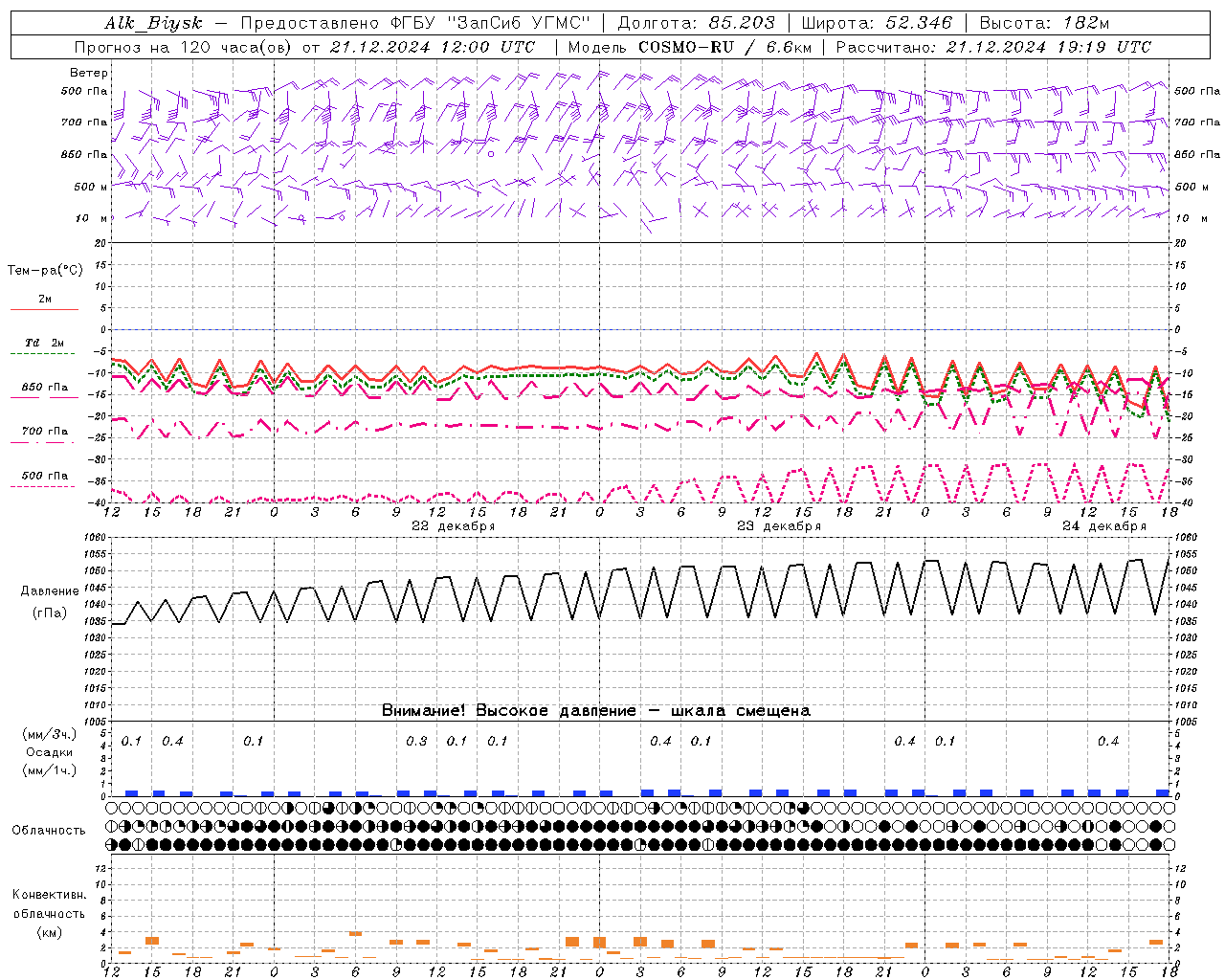Click the "Модель COSMO-RU / 6.6км" model label
Viewport: 1225px width, 980px height.
pos(689,47)
